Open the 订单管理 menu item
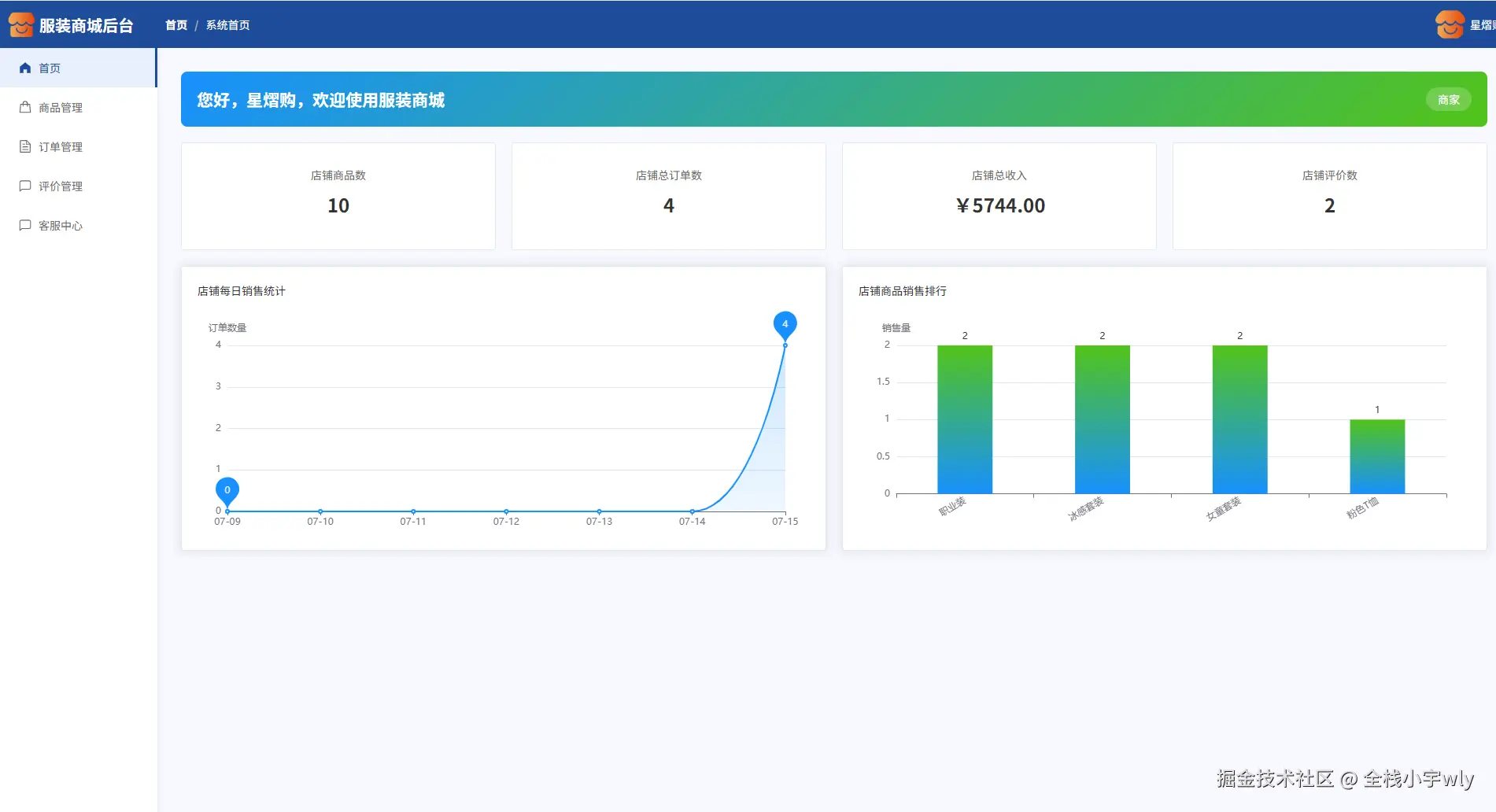This screenshot has width=1496, height=812. click(78, 147)
